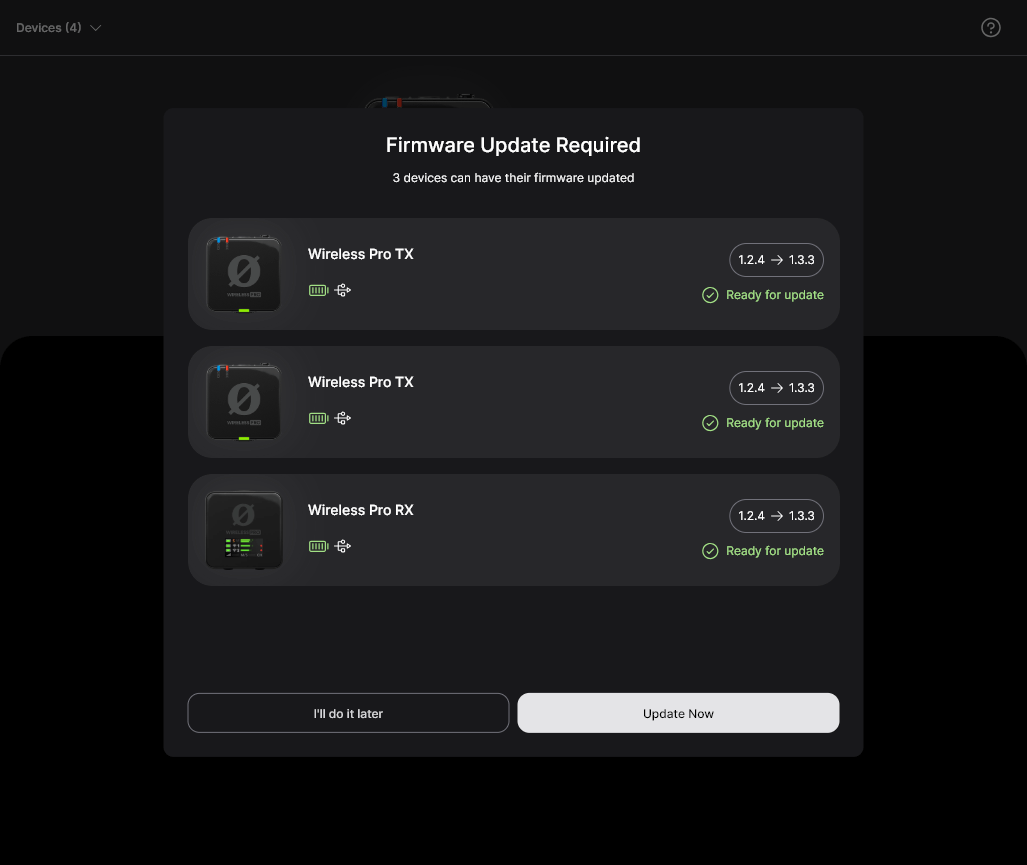Open the help question mark icon
The width and height of the screenshot is (1027, 865).
pyautogui.click(x=991, y=27)
